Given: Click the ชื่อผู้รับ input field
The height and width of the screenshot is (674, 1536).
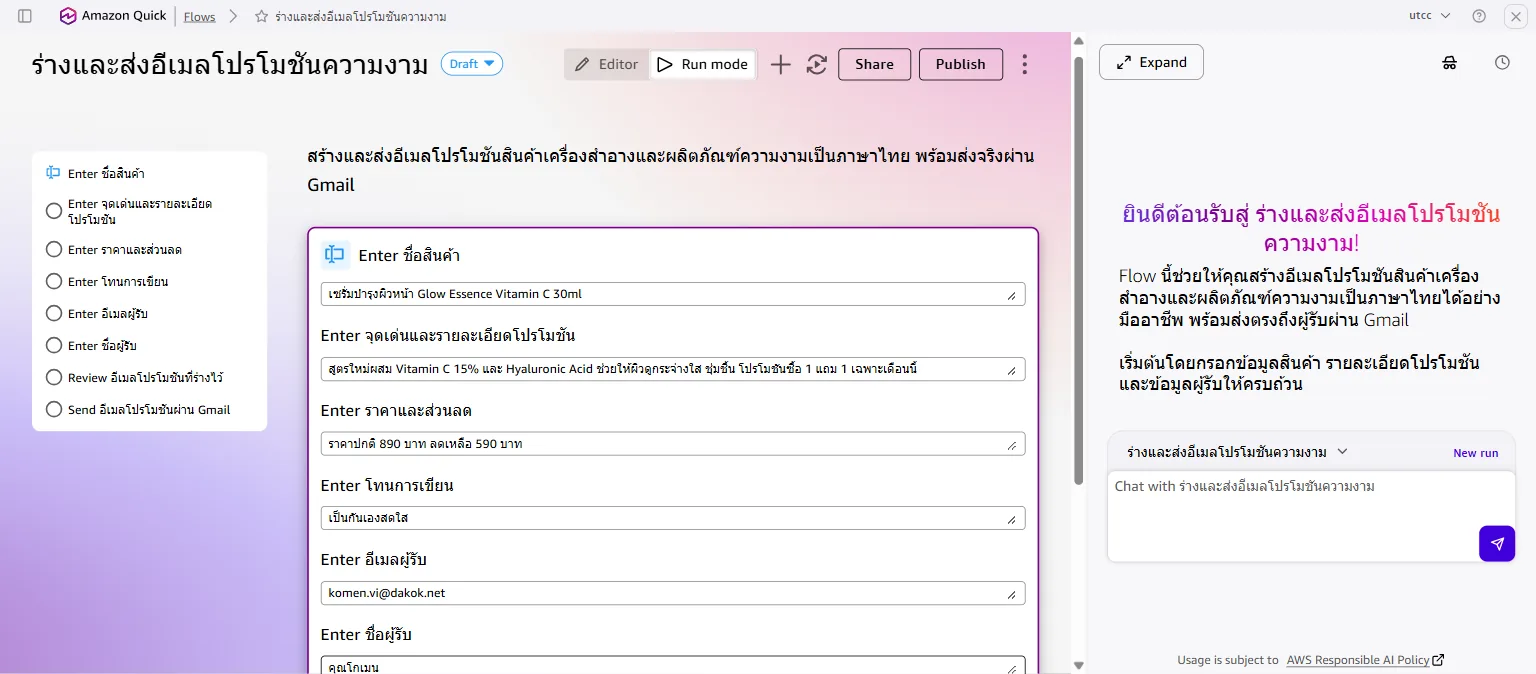Looking at the screenshot, I should coord(673,665).
